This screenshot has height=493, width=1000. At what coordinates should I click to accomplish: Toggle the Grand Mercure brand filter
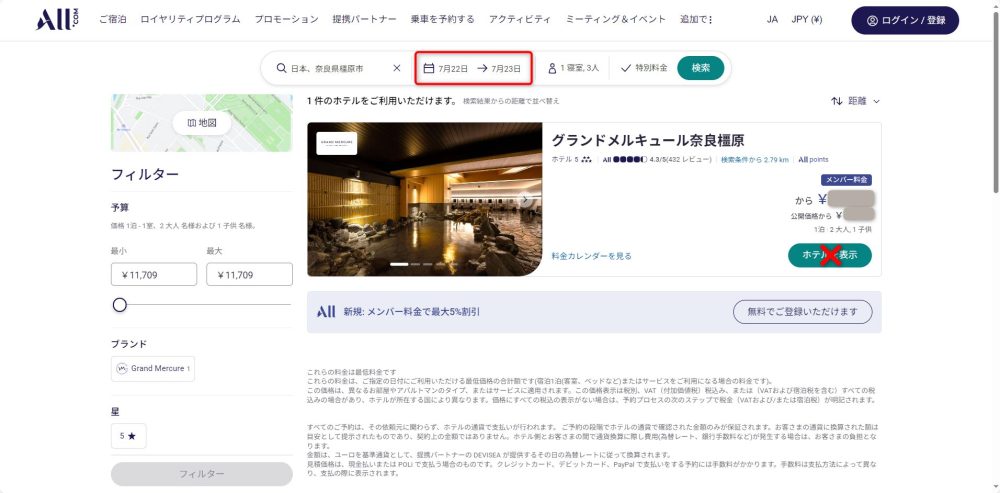tap(152, 369)
